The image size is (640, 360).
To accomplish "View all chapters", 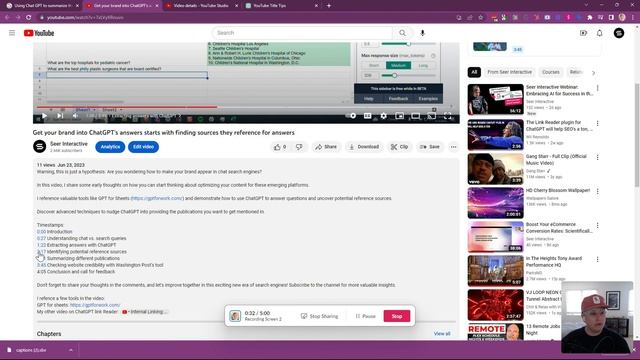I will 442,334.
